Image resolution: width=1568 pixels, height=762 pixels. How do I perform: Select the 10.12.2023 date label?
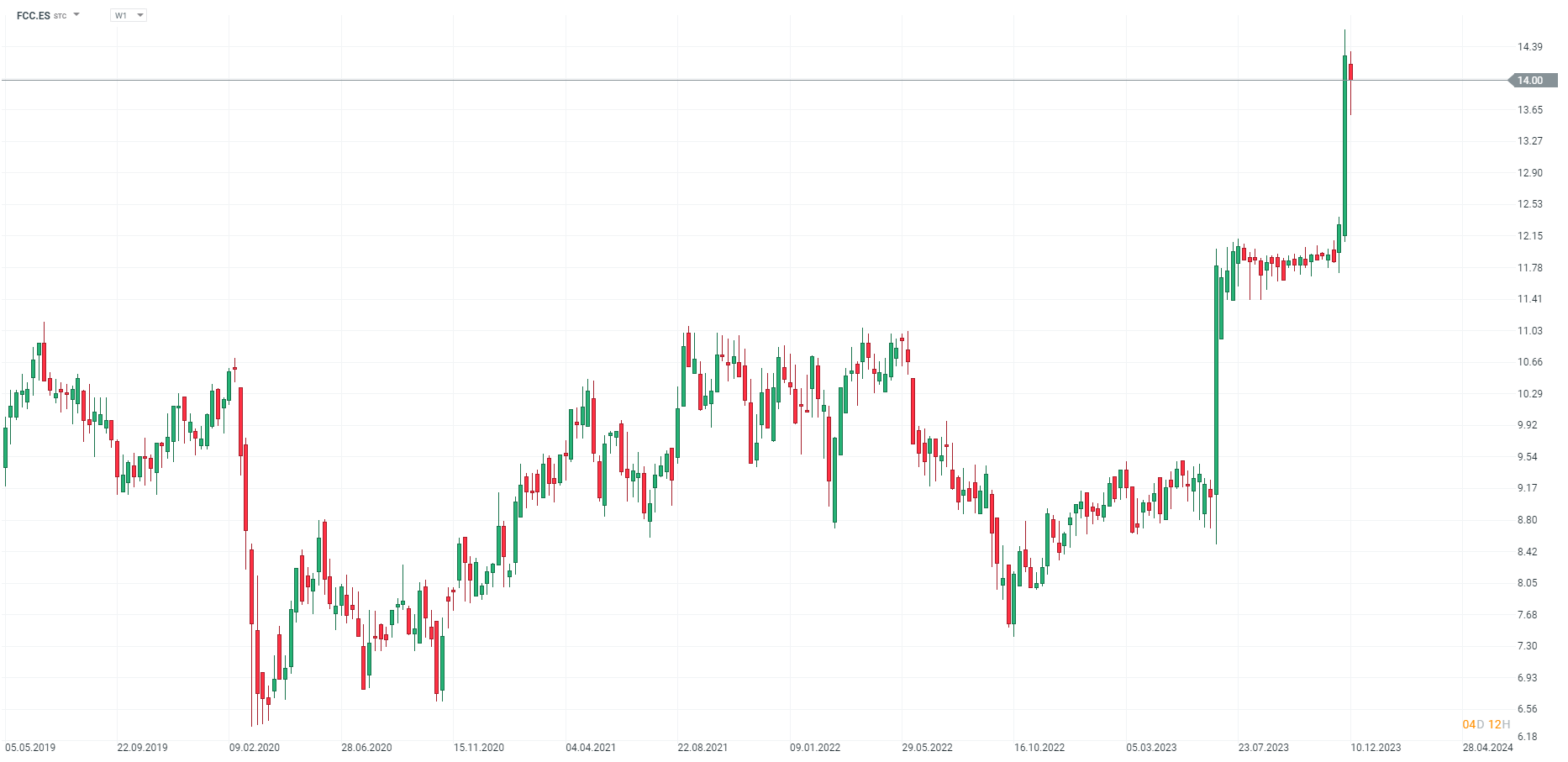click(x=1376, y=747)
